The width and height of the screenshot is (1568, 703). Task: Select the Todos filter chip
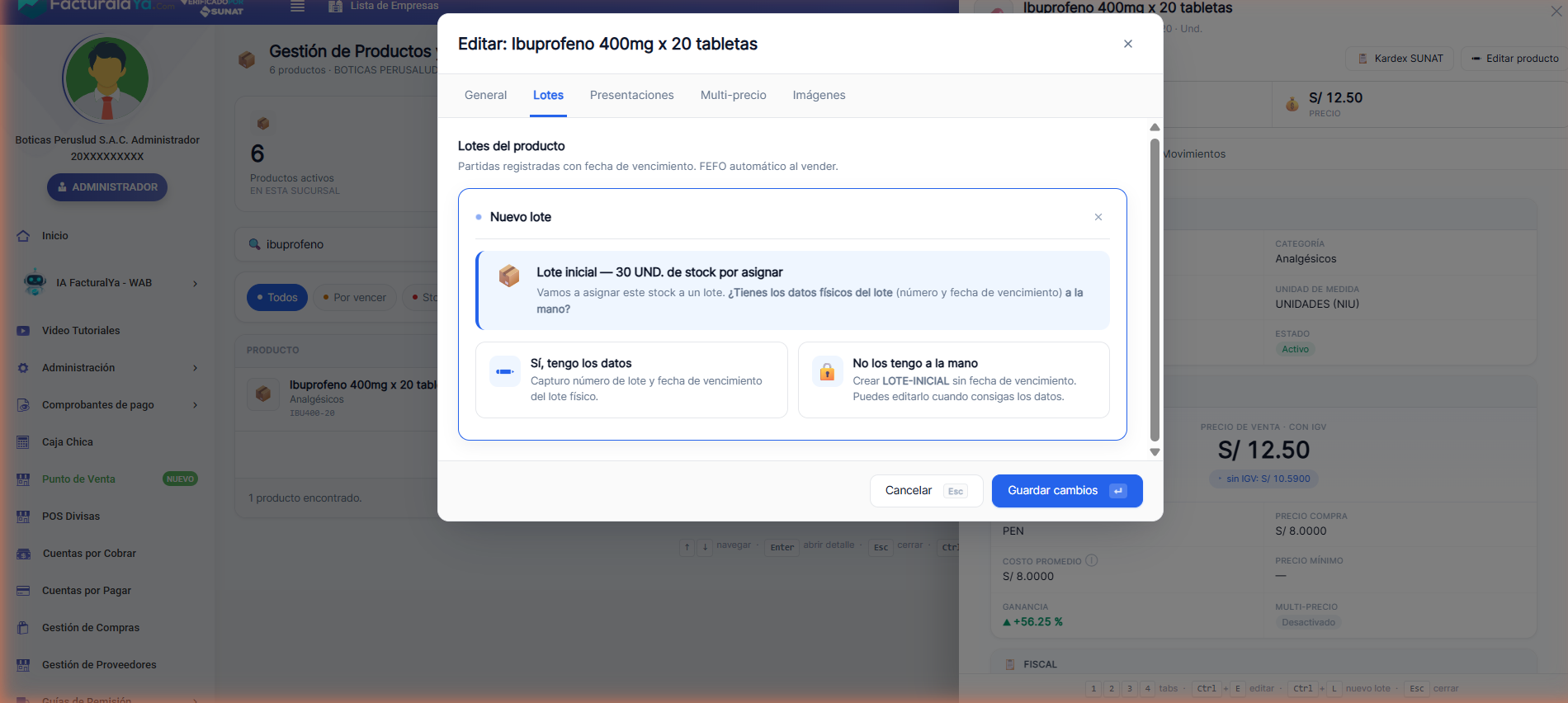[x=277, y=298]
